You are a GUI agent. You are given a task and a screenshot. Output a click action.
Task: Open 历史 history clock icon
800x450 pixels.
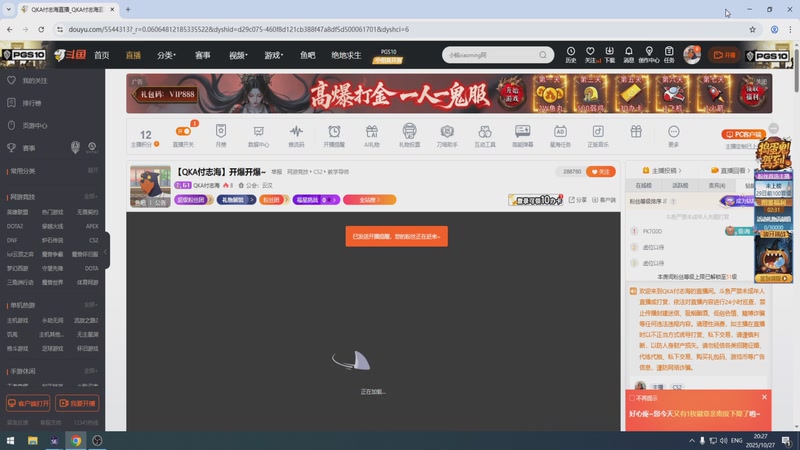tap(570, 54)
